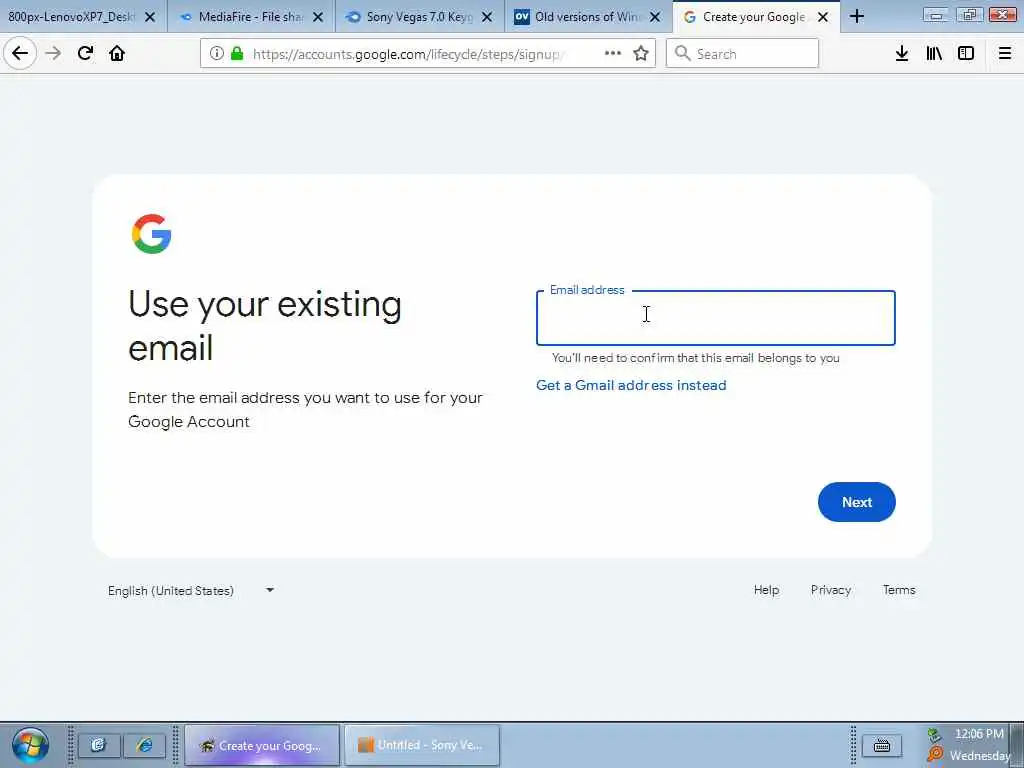This screenshot has width=1024, height=768.
Task: Click the green network tray icon
Action: coord(934,735)
